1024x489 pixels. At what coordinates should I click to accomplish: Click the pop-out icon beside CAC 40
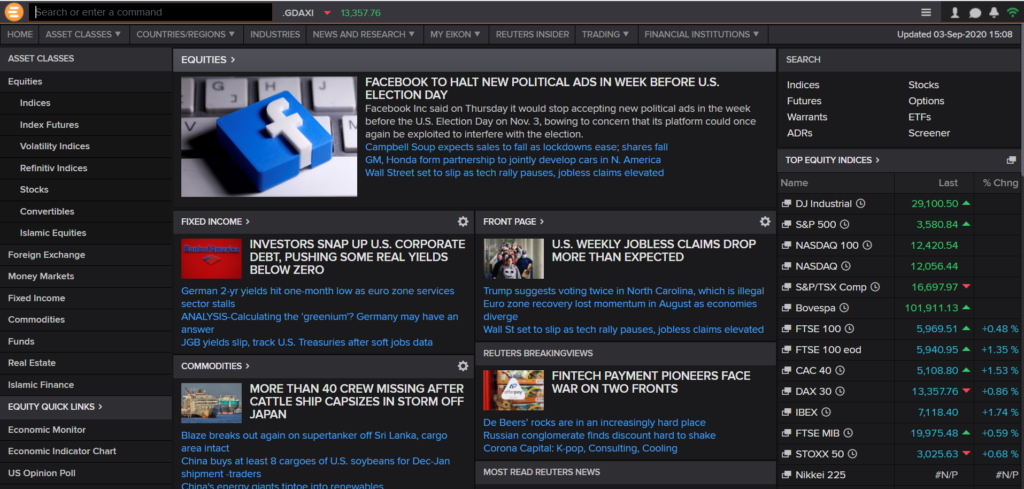(x=786, y=370)
